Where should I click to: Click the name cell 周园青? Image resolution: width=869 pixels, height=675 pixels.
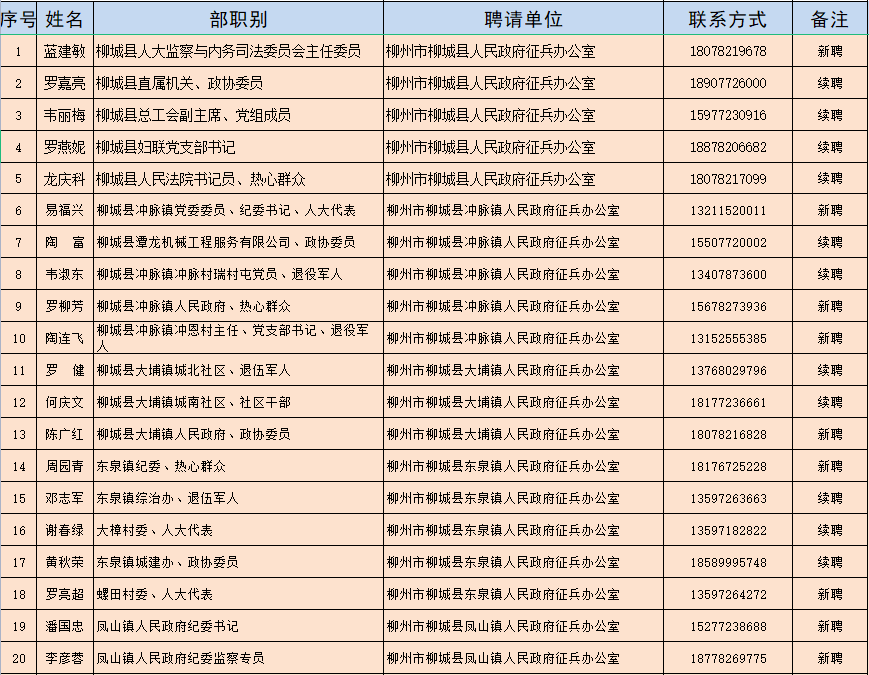coord(65,466)
